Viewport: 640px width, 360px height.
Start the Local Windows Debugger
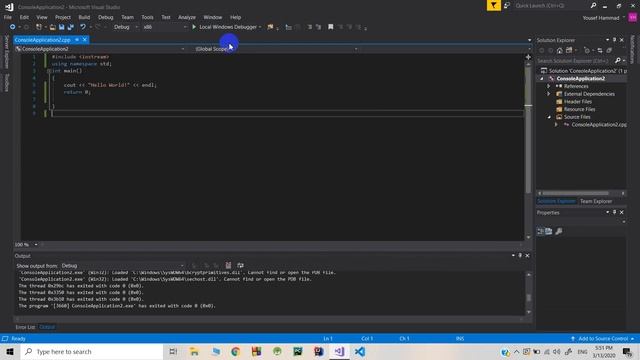[224, 27]
